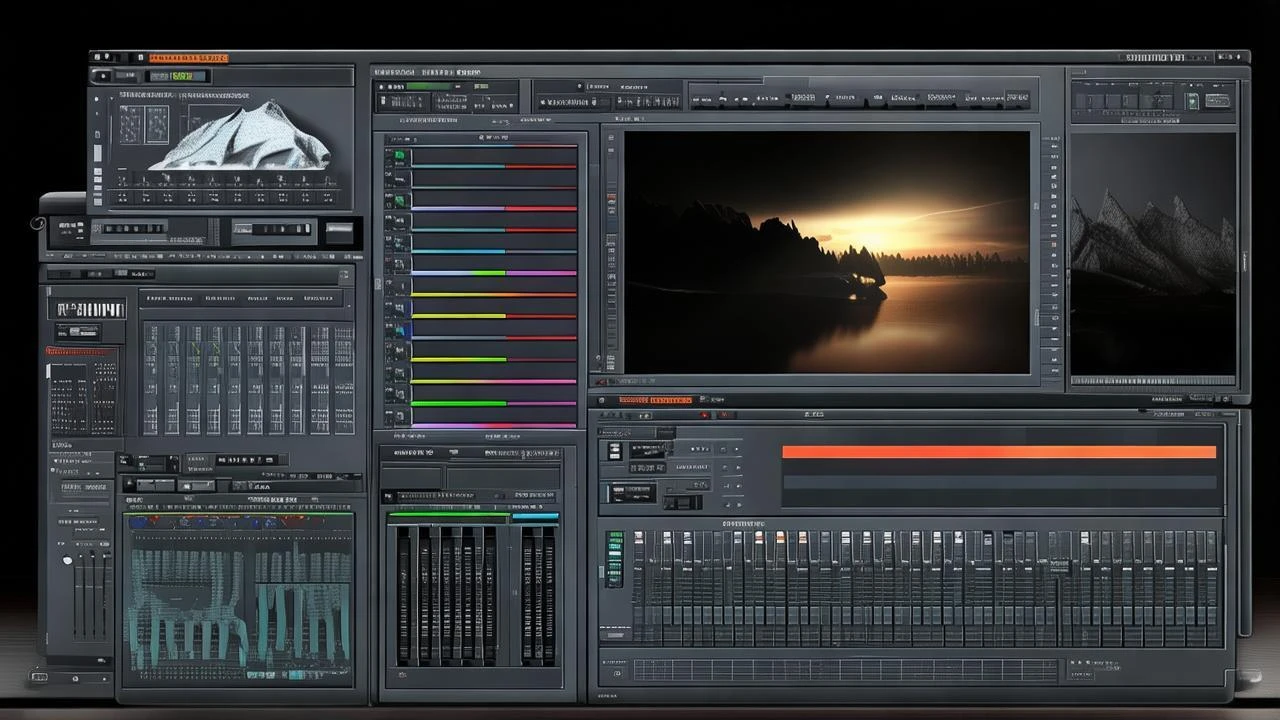Click the orange timeline clip bar
This screenshot has width=1280, height=720.
pos(998,452)
